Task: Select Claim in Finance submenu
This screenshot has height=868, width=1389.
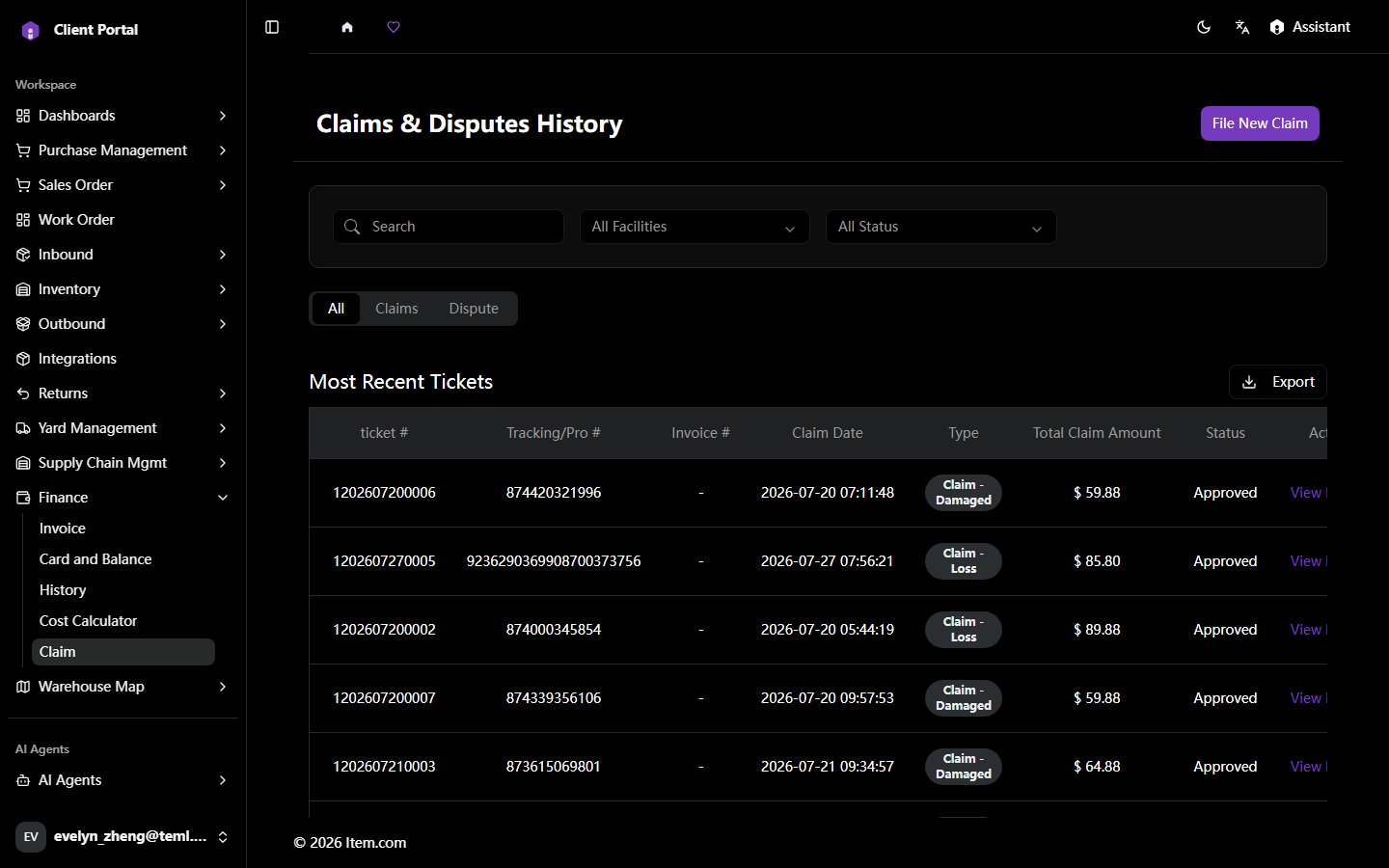Action: coord(123,652)
